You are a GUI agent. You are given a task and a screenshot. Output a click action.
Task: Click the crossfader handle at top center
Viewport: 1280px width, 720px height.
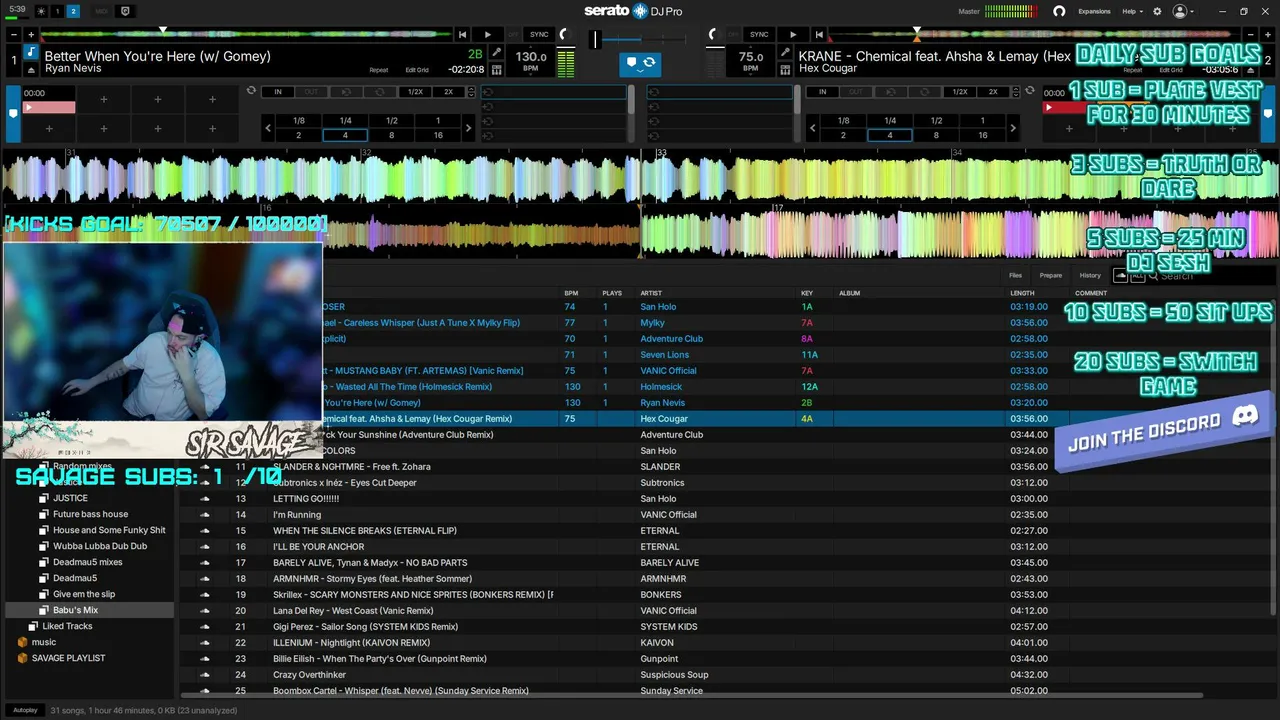(x=595, y=39)
